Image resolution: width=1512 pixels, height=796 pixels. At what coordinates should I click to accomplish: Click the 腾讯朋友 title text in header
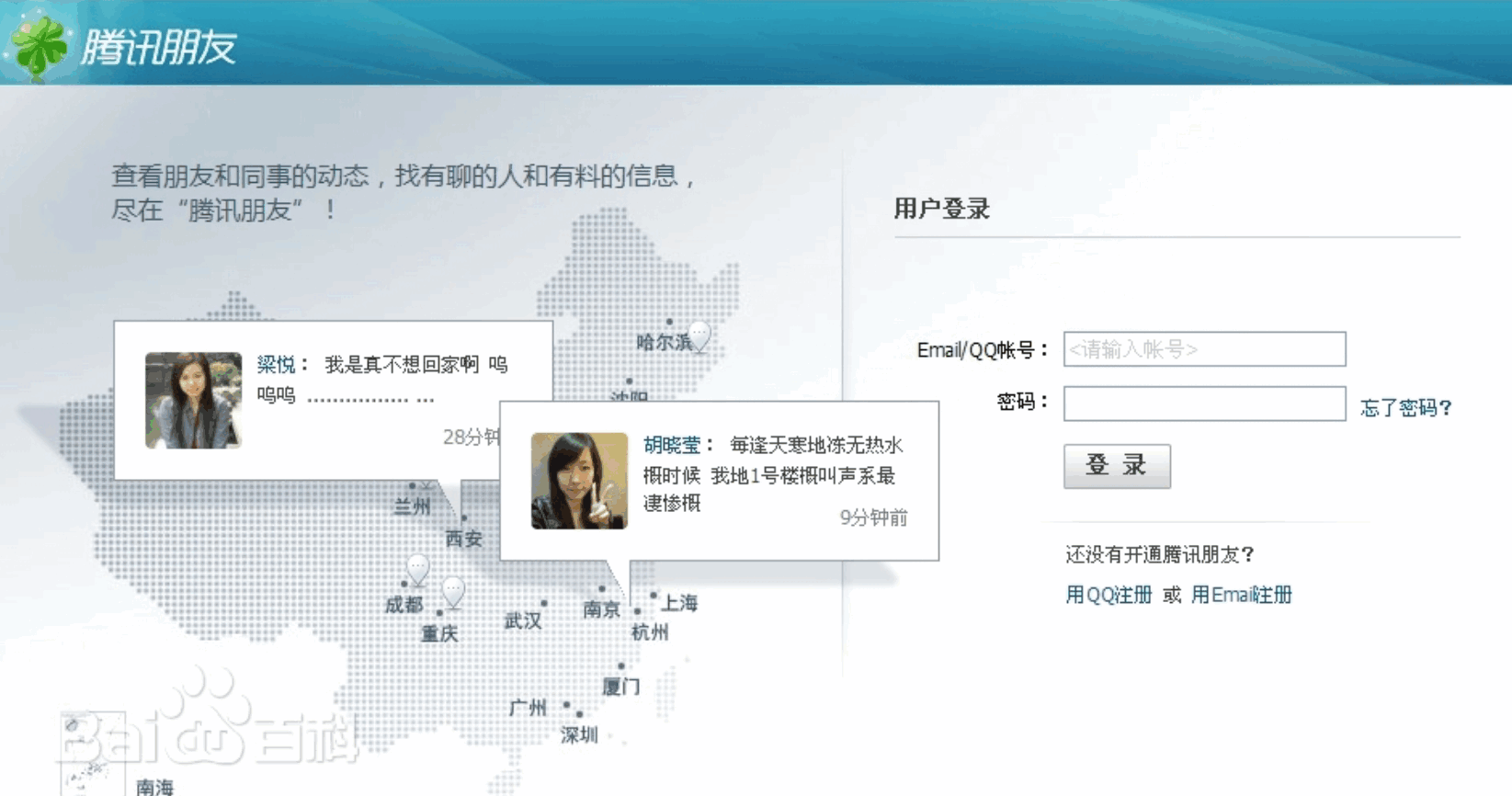pyautogui.click(x=159, y=47)
